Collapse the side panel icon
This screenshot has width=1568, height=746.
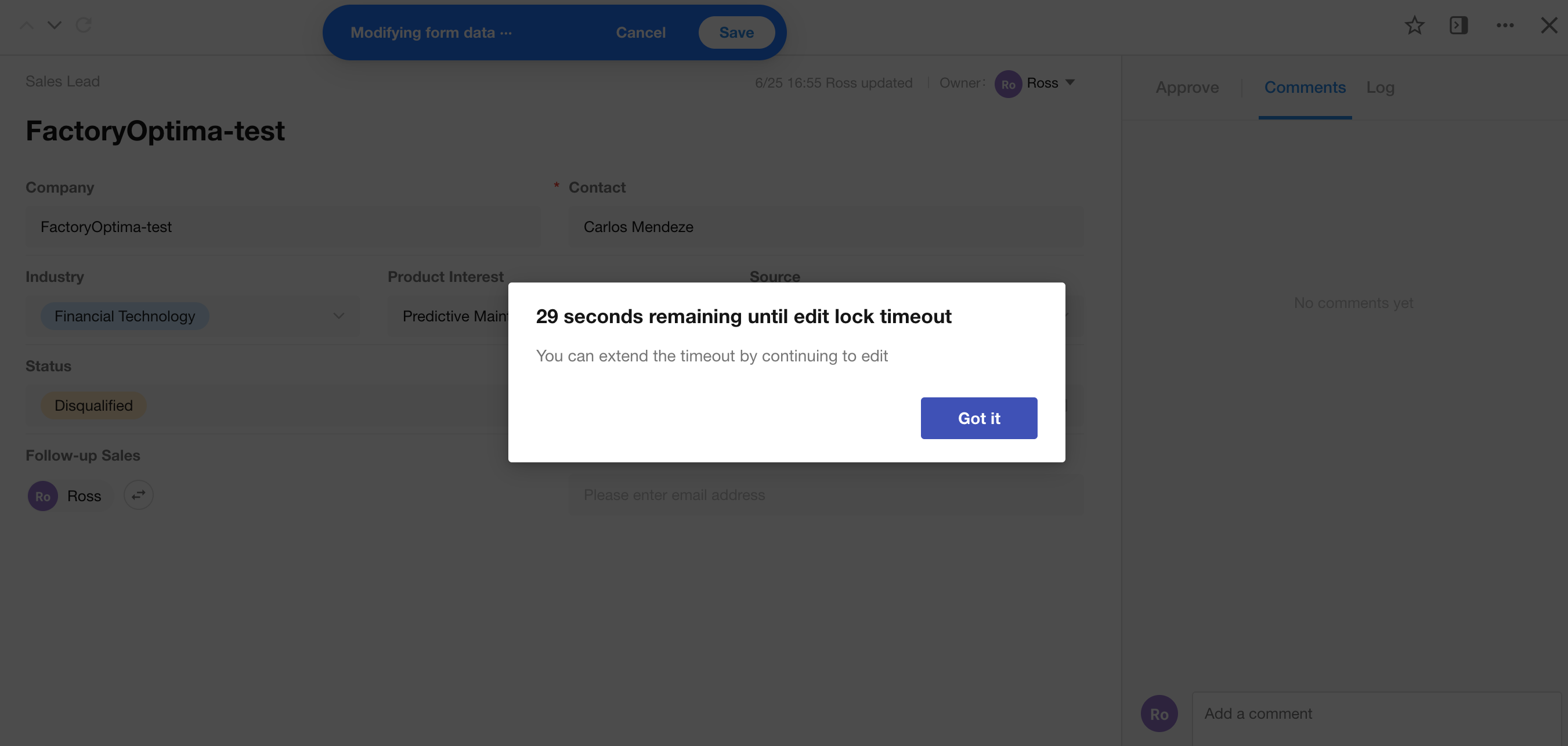[1458, 26]
